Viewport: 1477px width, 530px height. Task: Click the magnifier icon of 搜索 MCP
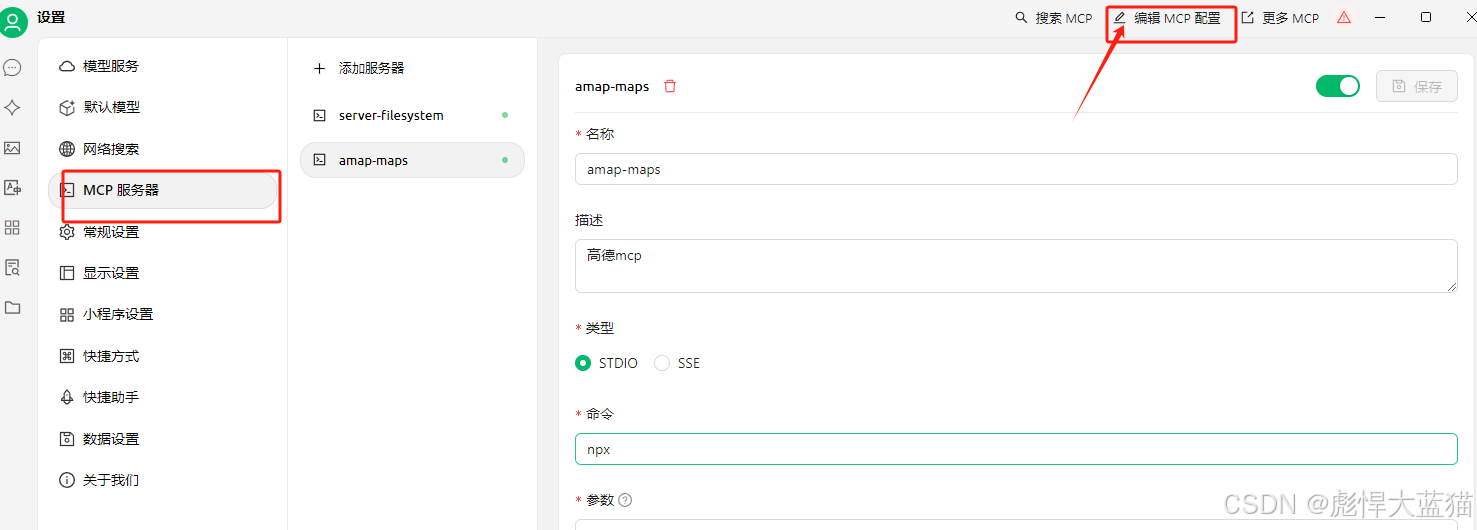click(1021, 18)
